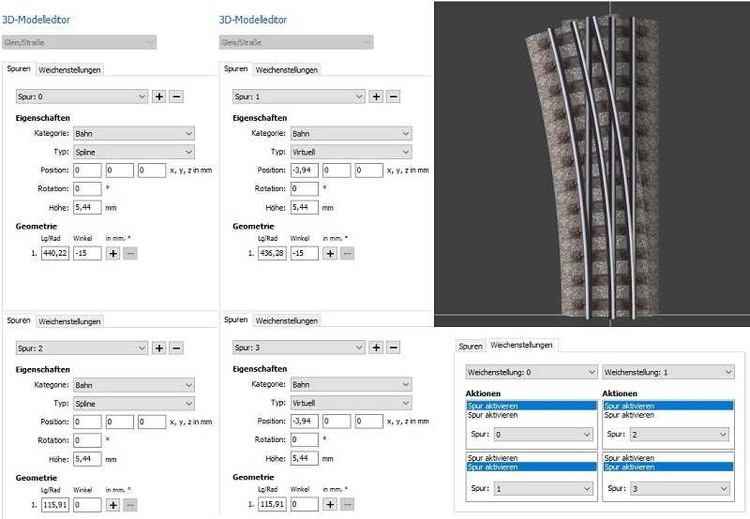The height and width of the screenshot is (519, 750).
Task: Open the Spur: 3 track dropdown
Action: pos(299,348)
